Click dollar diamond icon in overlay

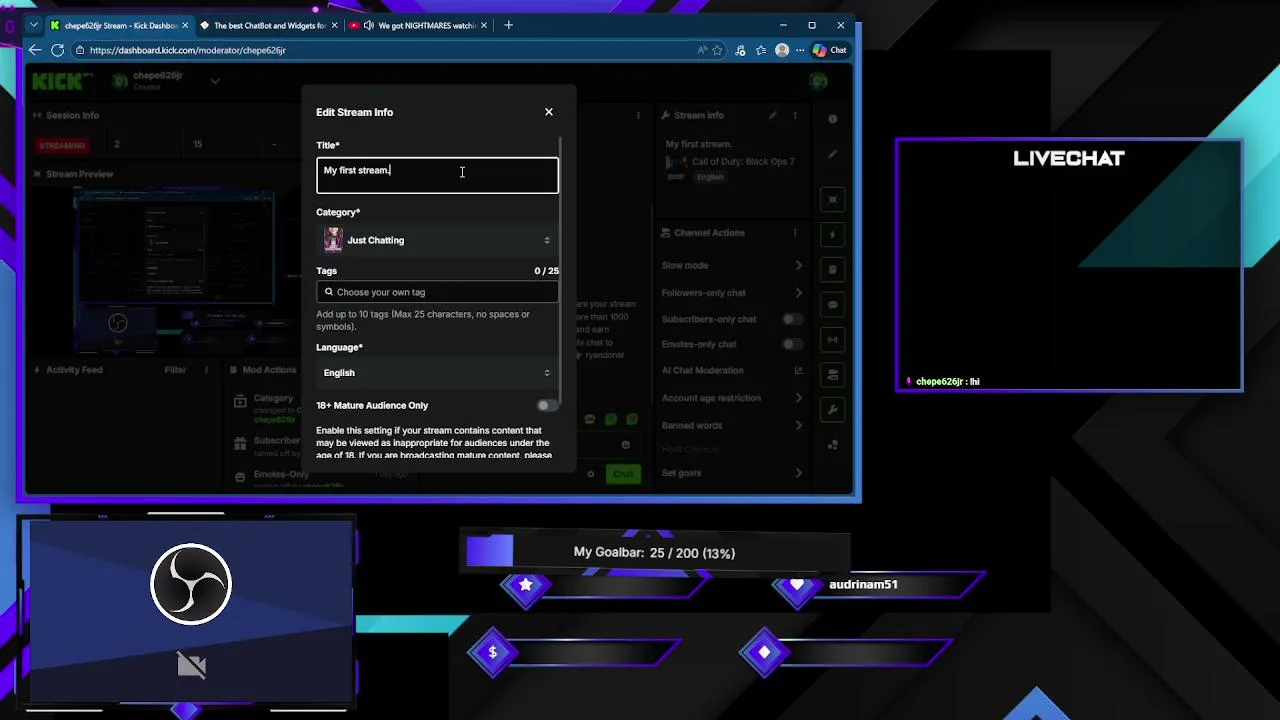492,653
